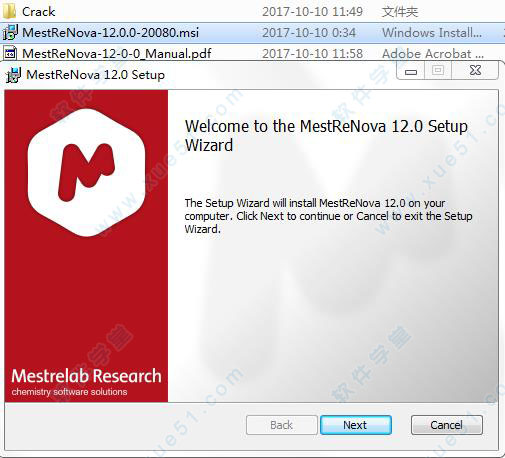Click the "Welcome to the MestReNova 12.0 Setup Wizard" heading
Screen dimensions: 505x458
pos(326,135)
